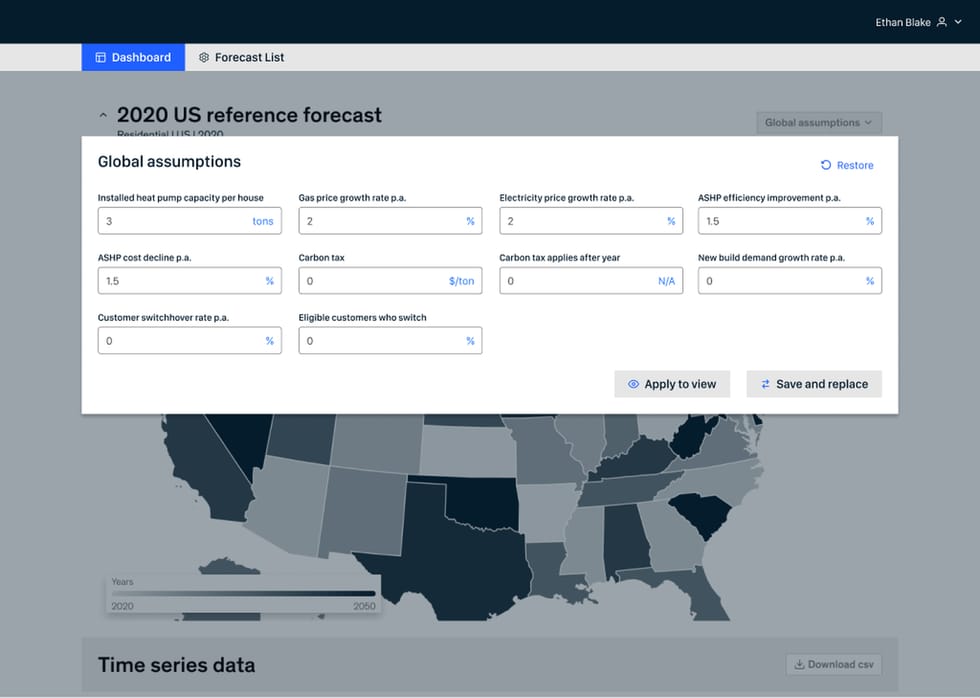The image size is (980, 698).
Task: Click the Restore circular arrow icon
Action: coord(826,165)
